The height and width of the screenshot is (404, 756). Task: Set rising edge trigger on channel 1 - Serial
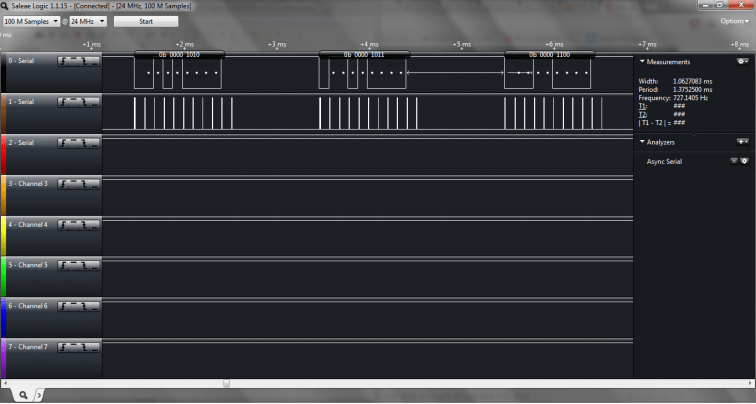[x=63, y=102]
